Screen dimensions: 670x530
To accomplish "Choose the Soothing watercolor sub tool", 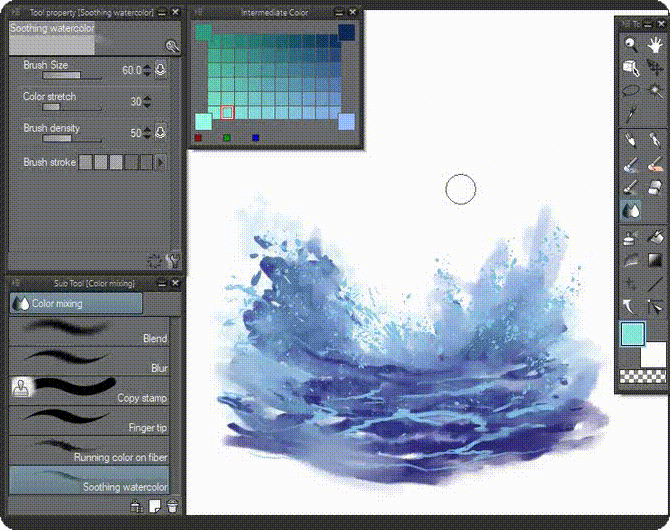I will [89, 480].
